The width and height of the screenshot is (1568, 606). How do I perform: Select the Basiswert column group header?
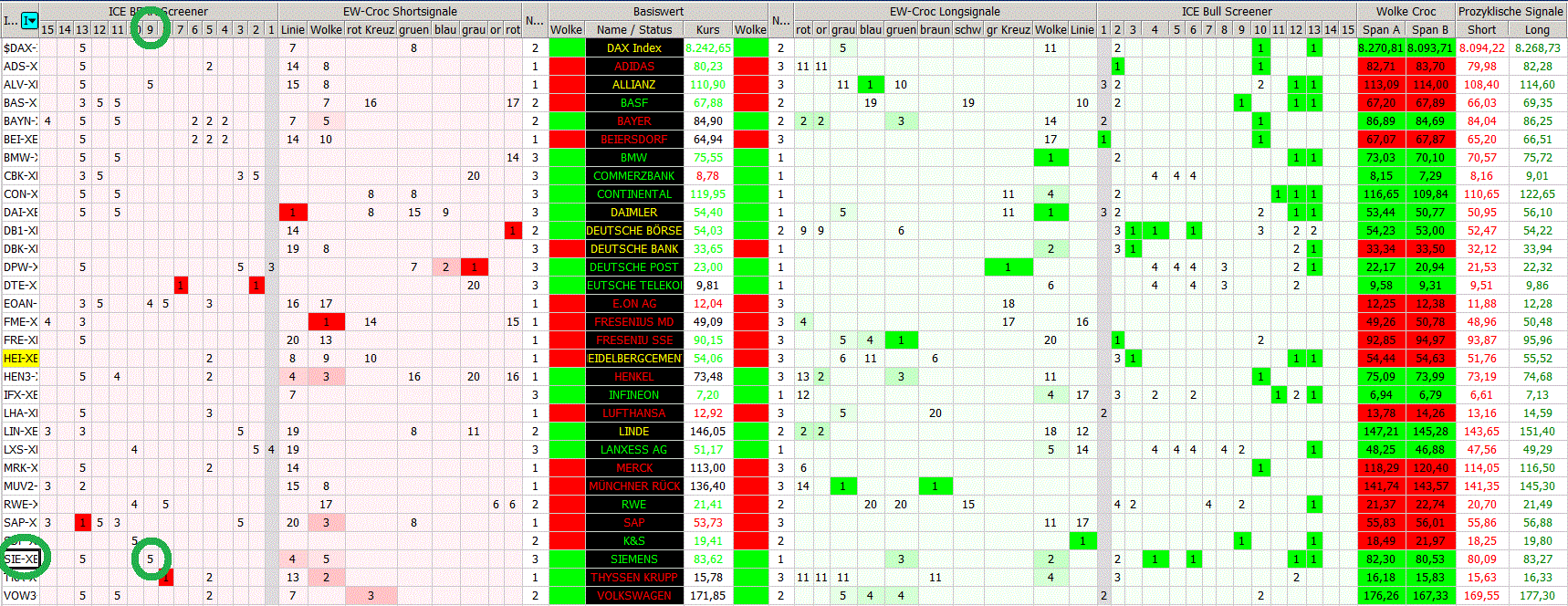(x=658, y=11)
